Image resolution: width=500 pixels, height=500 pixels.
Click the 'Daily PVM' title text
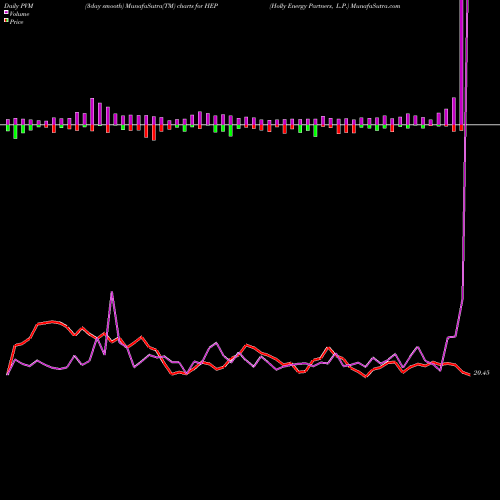[19, 6]
